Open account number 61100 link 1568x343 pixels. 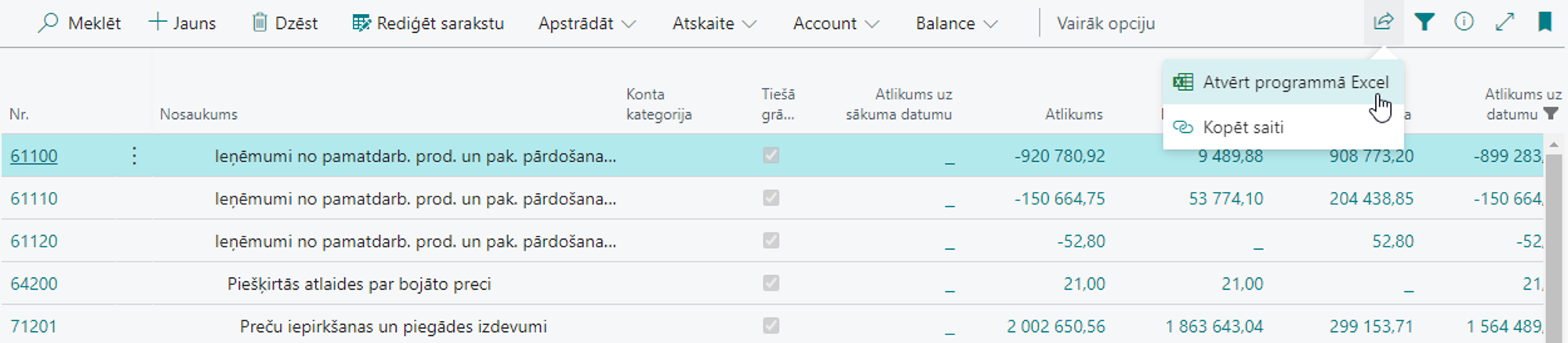[x=34, y=156]
